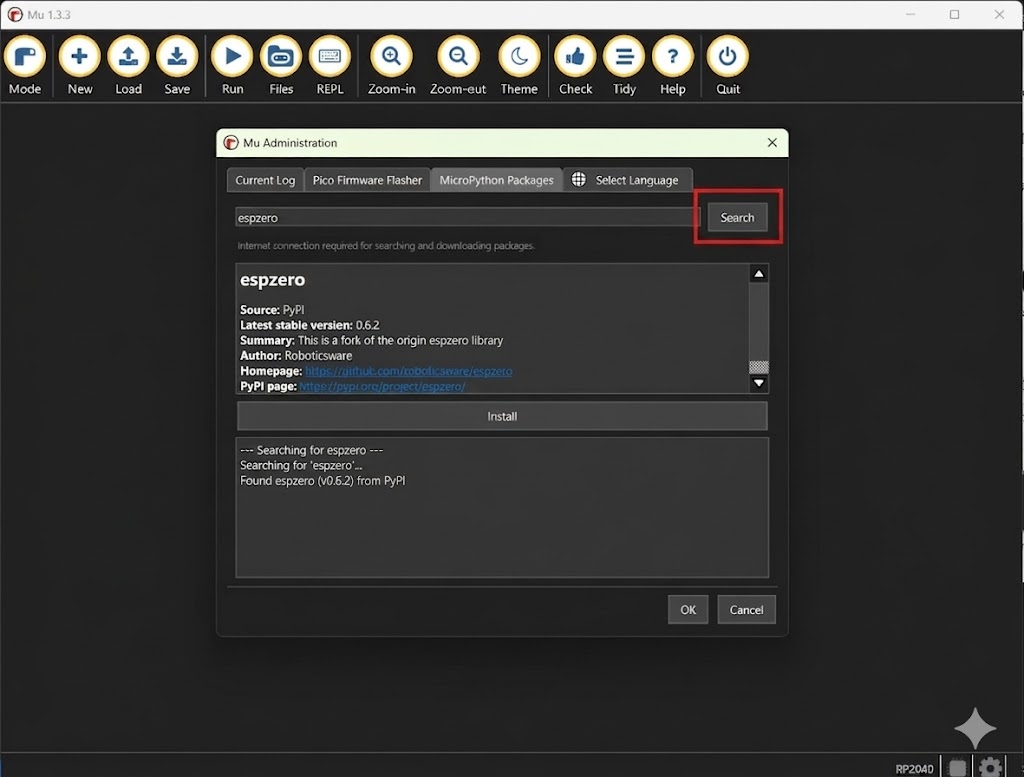Run the current script
The image size is (1024, 777).
click(x=232, y=66)
